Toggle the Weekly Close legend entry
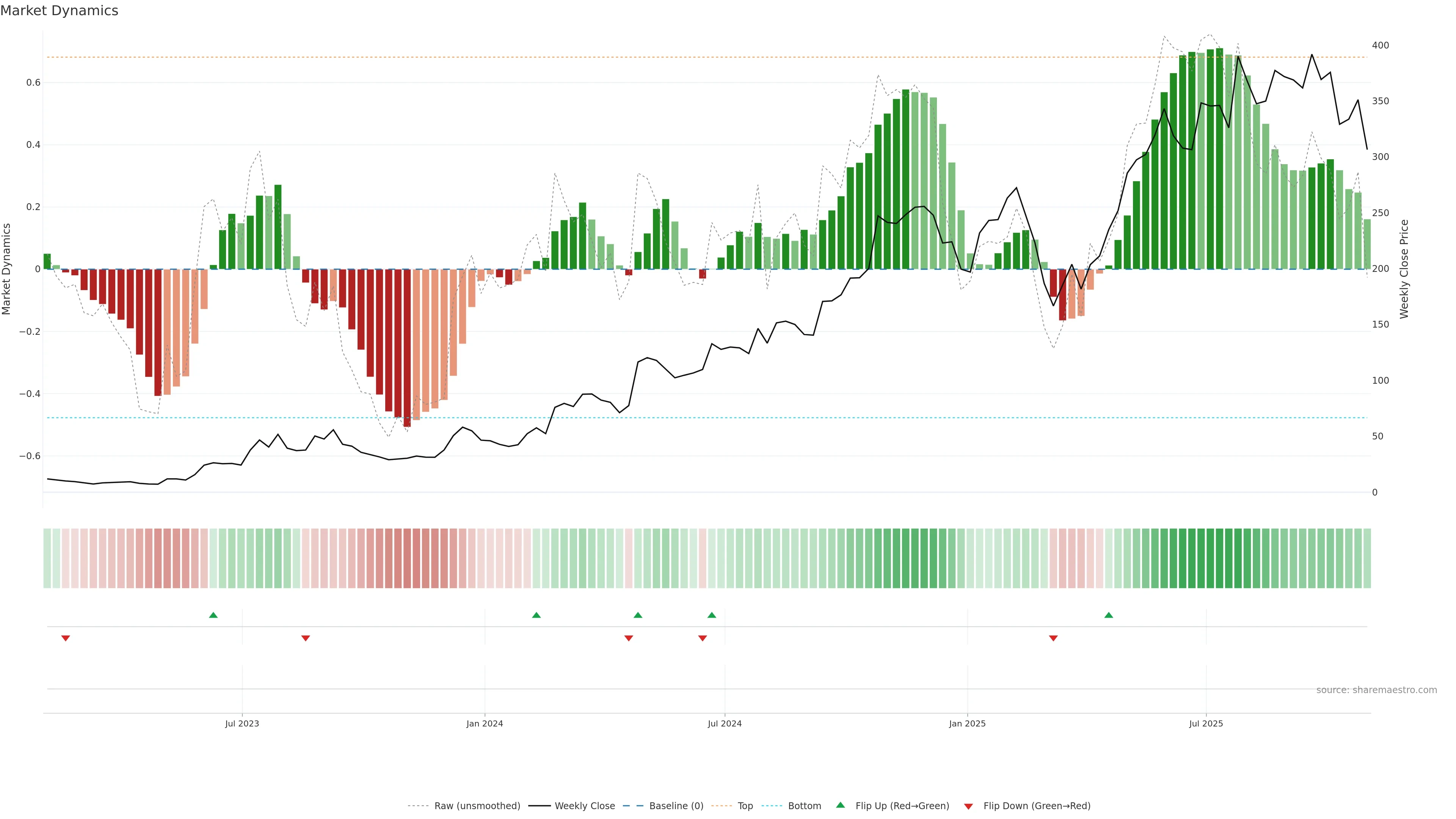Image resolution: width=1456 pixels, height=819 pixels. [584, 806]
